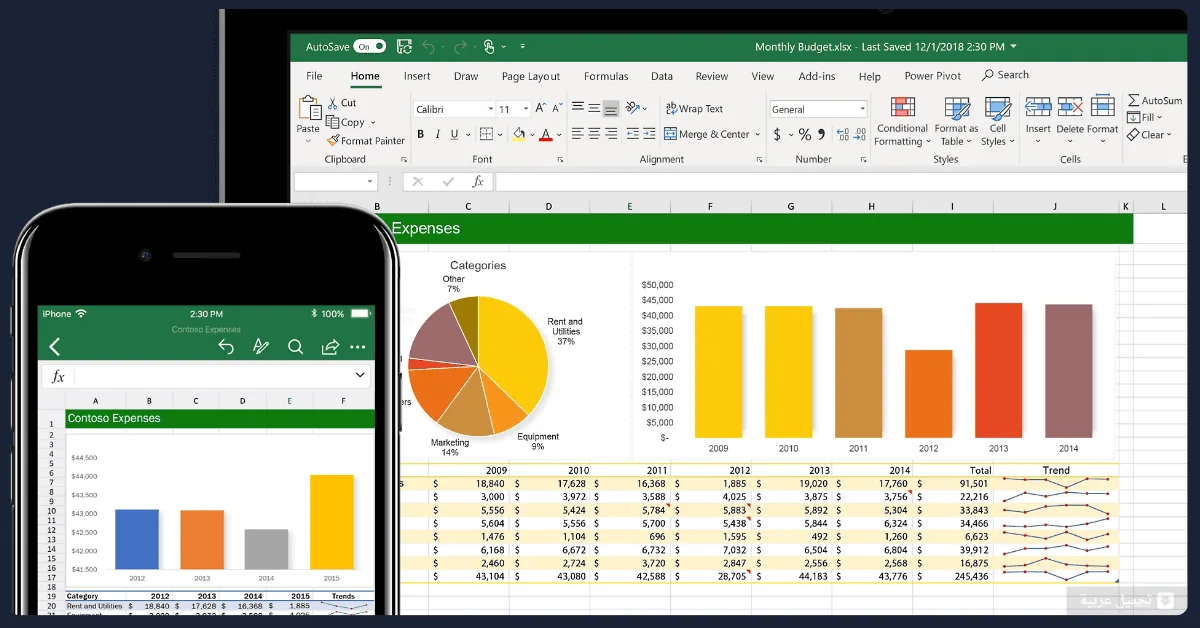Click the Copy button
1200x628 pixels.
tap(346, 122)
